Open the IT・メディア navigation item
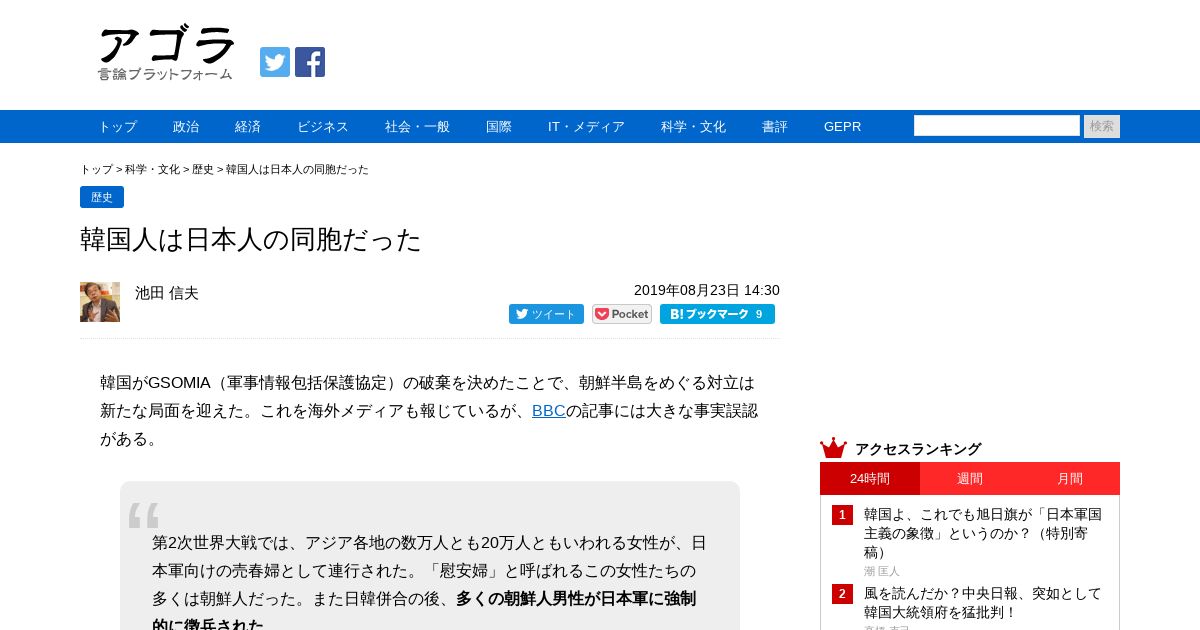Viewport: 1200px width, 630px height. tap(586, 127)
